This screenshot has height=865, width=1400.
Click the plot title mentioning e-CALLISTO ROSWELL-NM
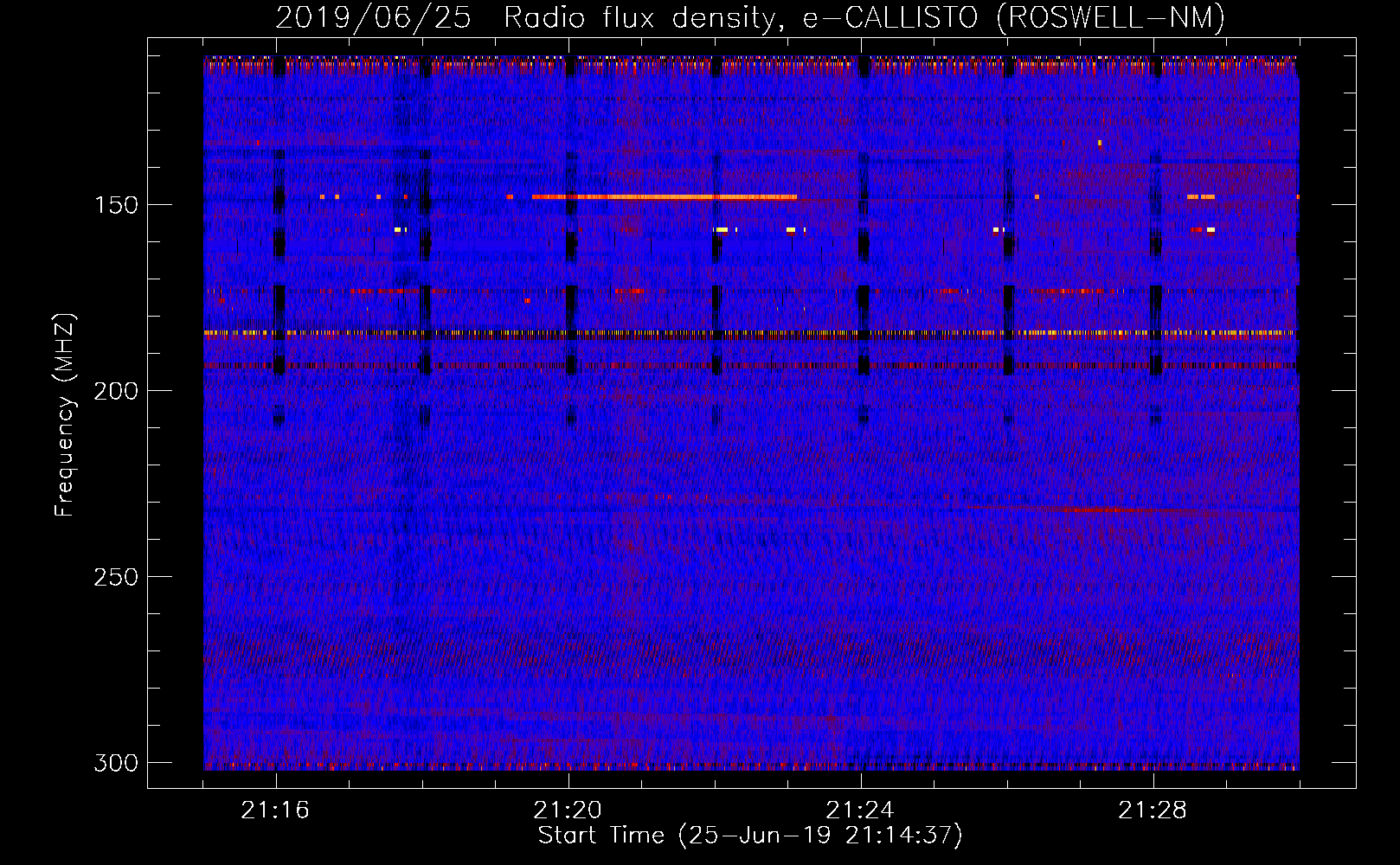coord(750,17)
